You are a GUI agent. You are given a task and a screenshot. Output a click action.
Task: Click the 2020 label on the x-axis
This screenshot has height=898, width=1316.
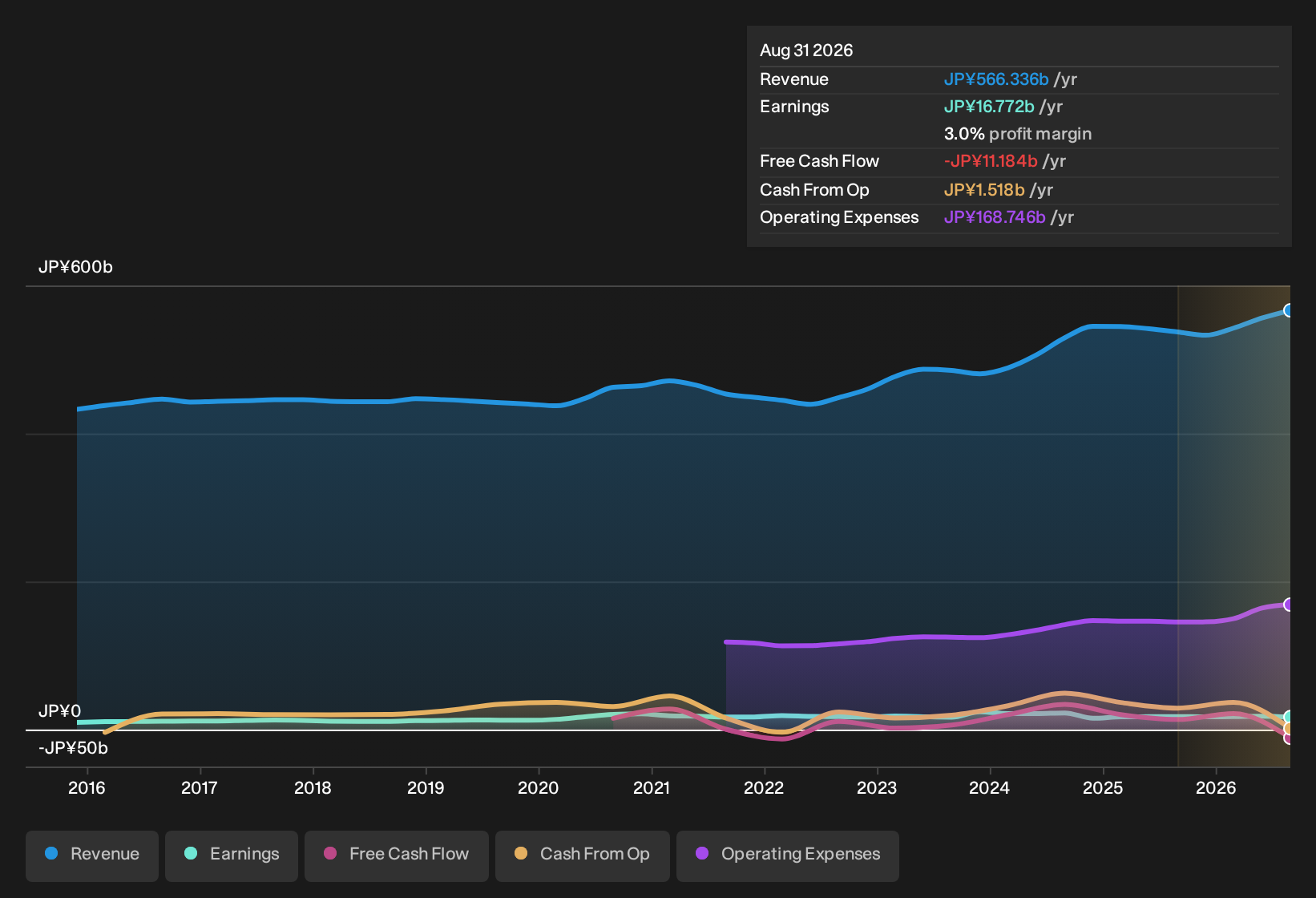pos(539,788)
